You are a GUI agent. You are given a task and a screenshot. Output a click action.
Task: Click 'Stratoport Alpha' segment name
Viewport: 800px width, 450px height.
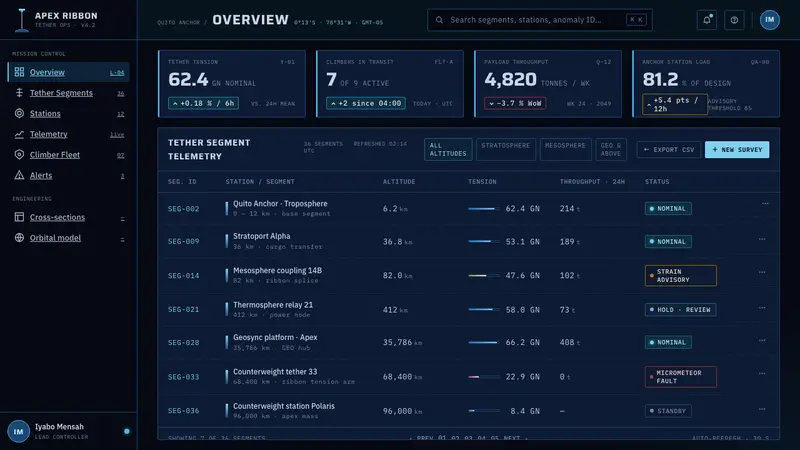tap(262, 236)
